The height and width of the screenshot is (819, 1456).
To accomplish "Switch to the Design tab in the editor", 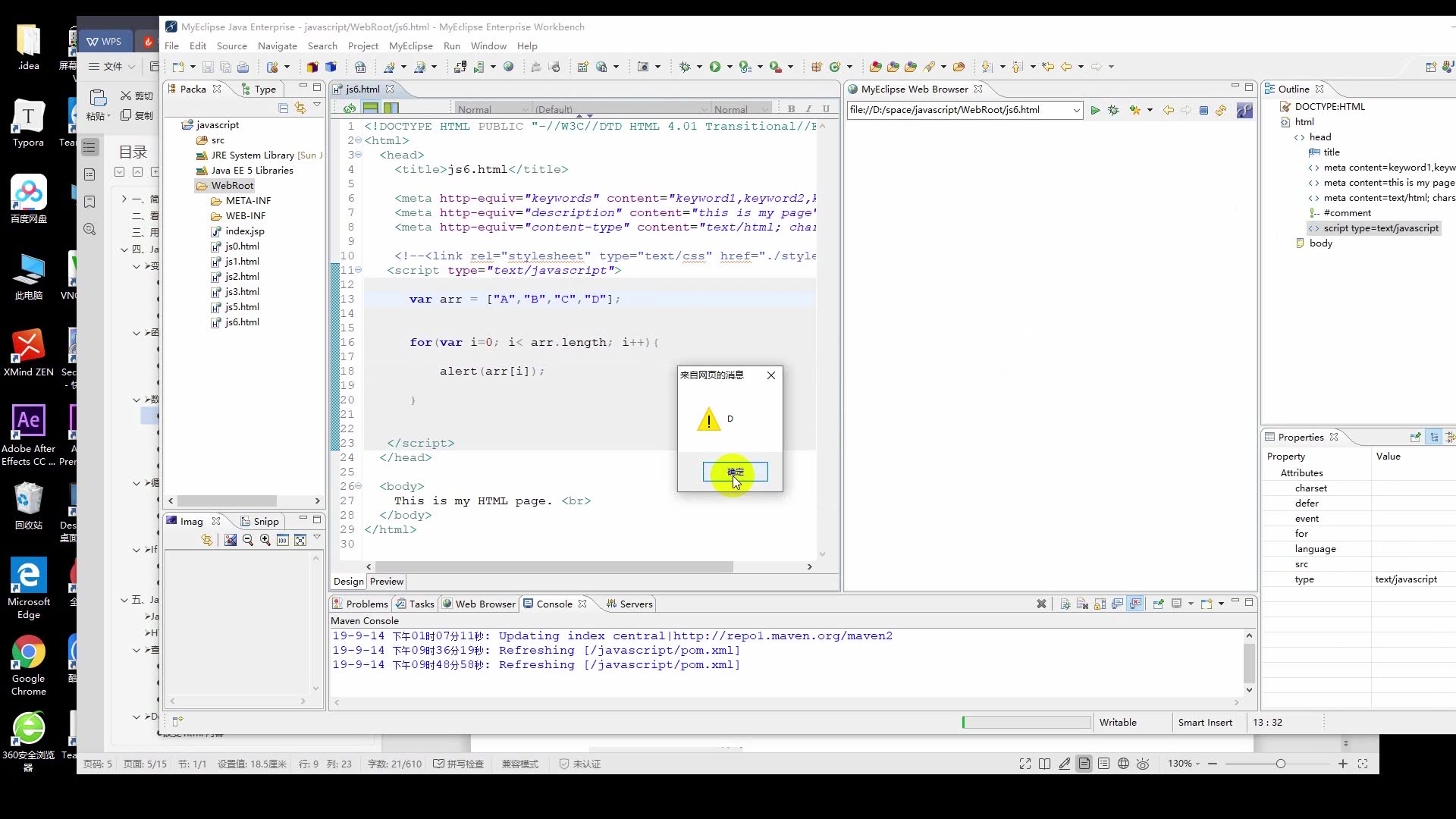I will (x=349, y=582).
